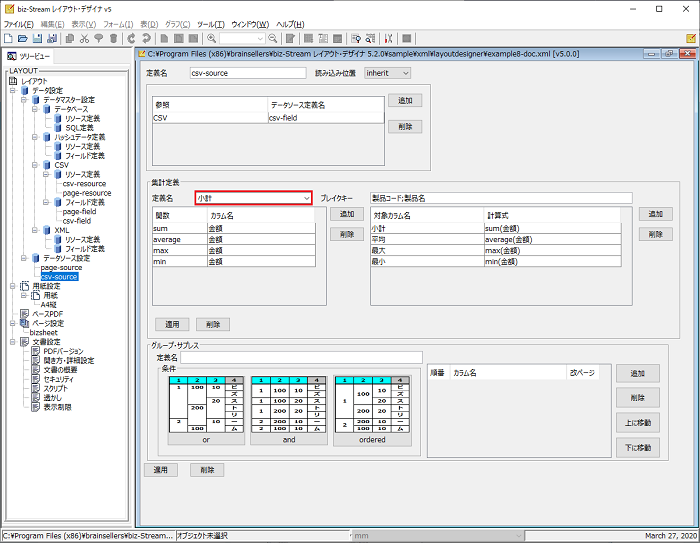Click the average(金額) formula cell
This screenshot has width=700, height=543.
[x=553, y=239]
